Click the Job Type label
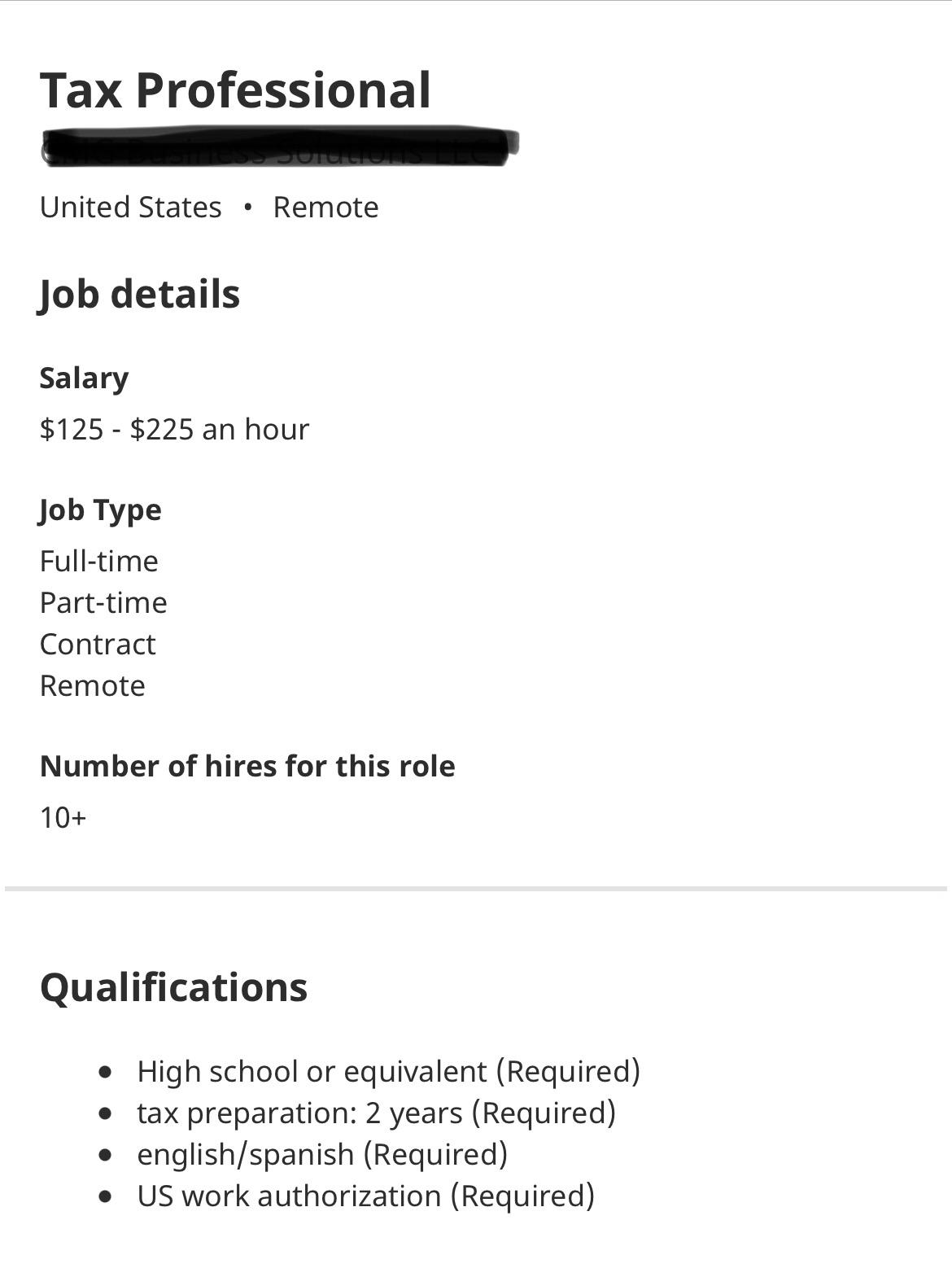This screenshot has width=952, height=1277. click(100, 510)
